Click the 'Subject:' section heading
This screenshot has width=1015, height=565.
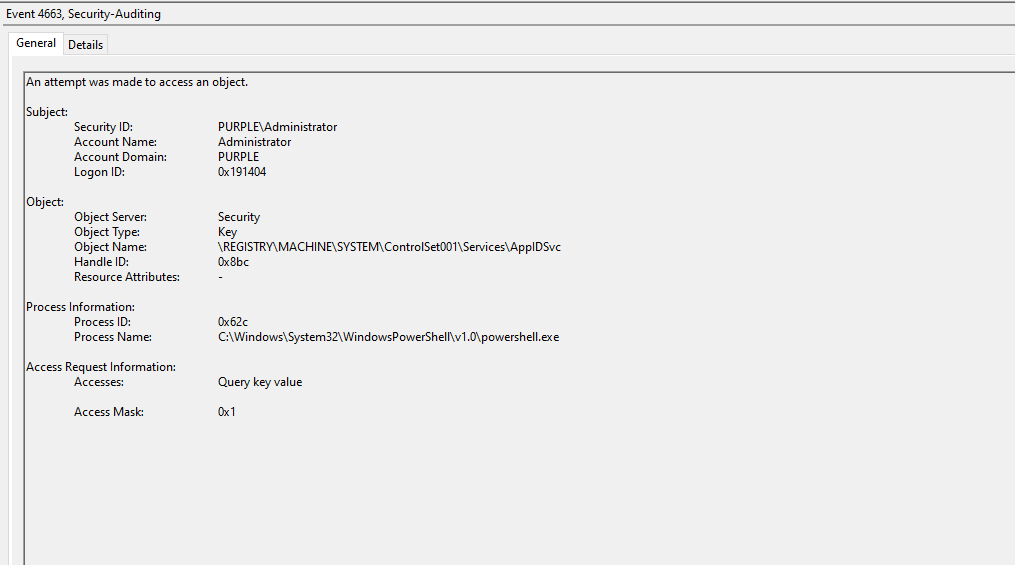coord(47,112)
